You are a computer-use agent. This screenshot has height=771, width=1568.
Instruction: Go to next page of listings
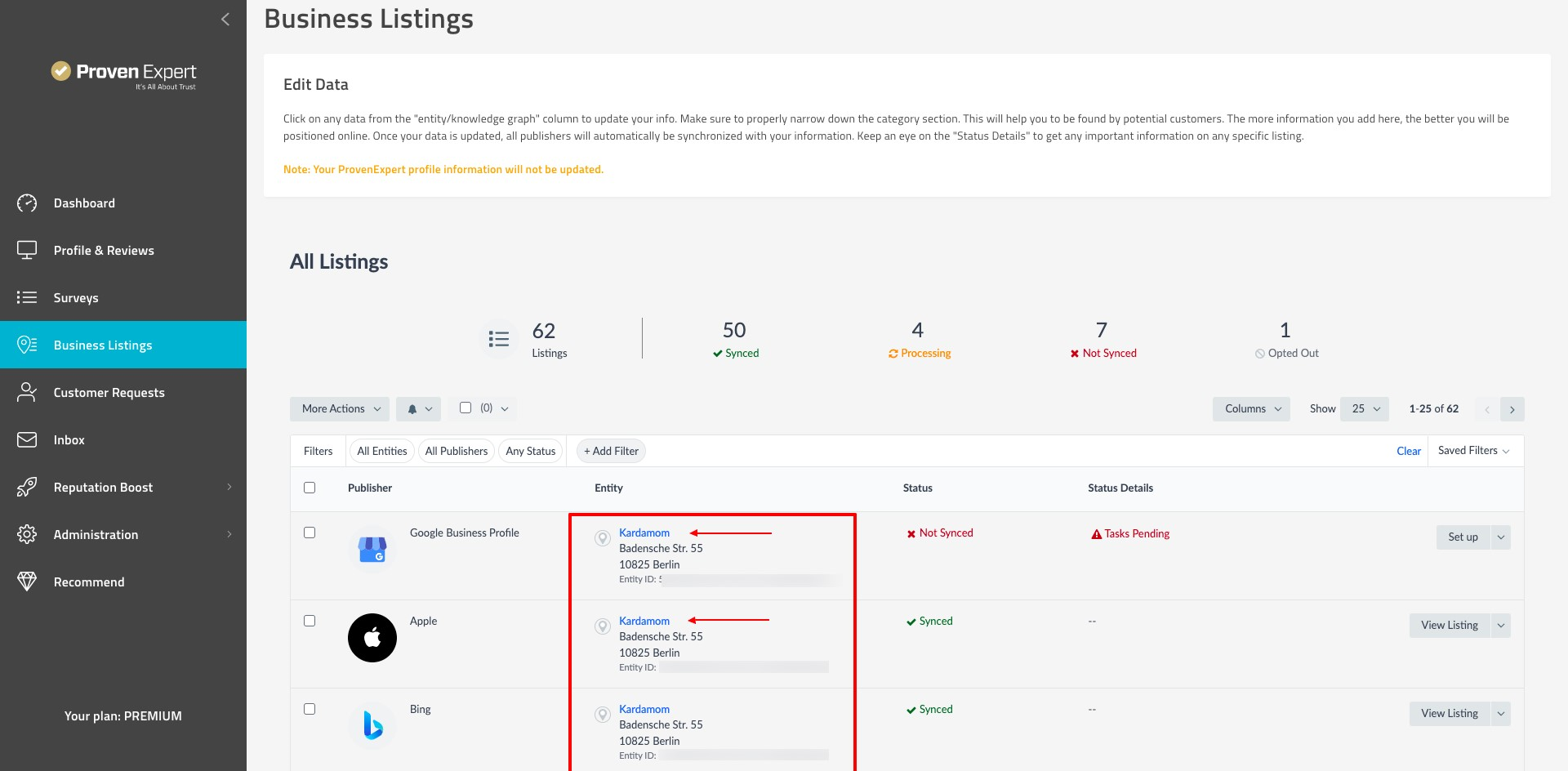tap(1512, 409)
